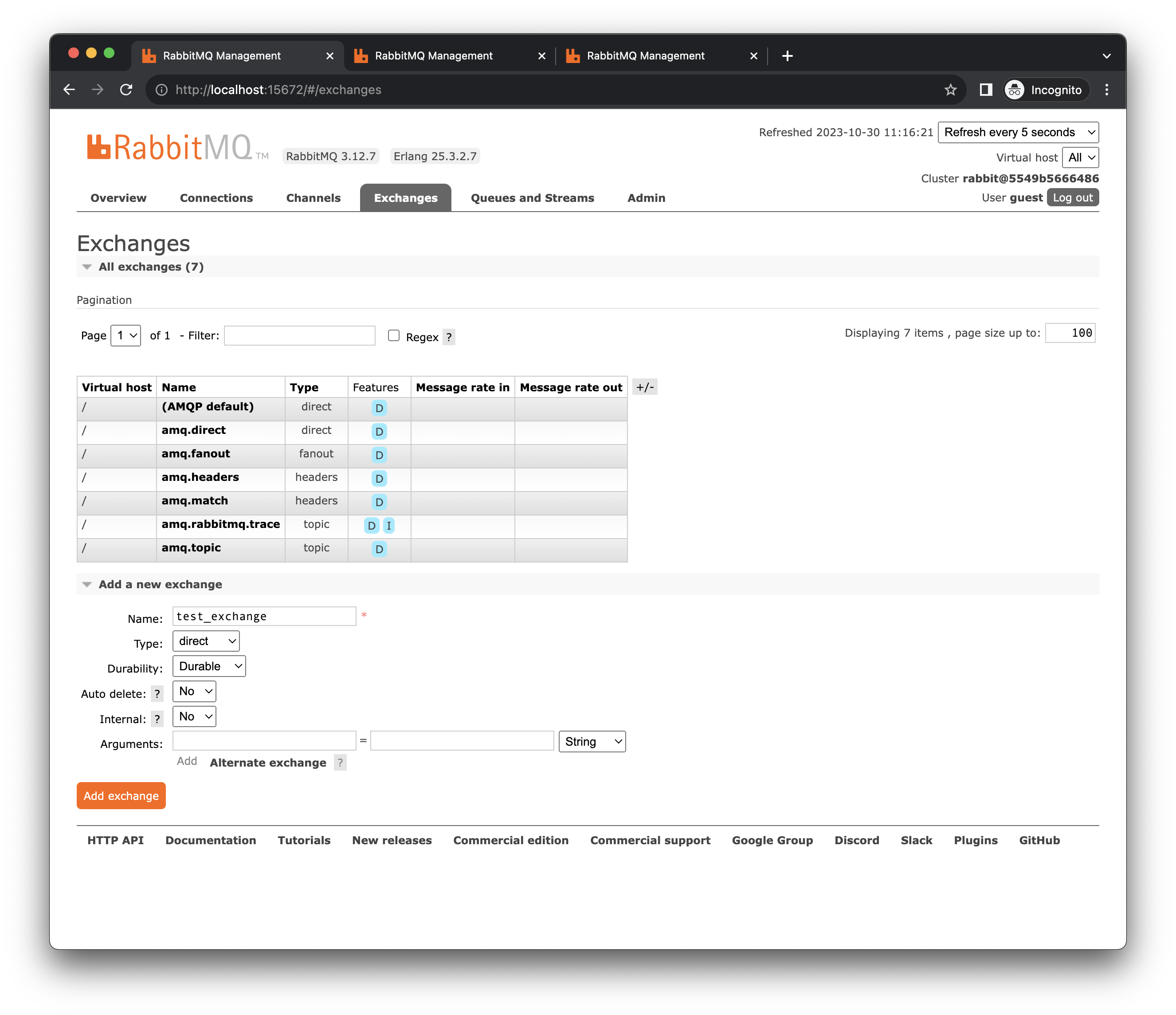1176x1015 pixels.
Task: Click the browser forward arrow
Action: pyautogui.click(x=98, y=90)
